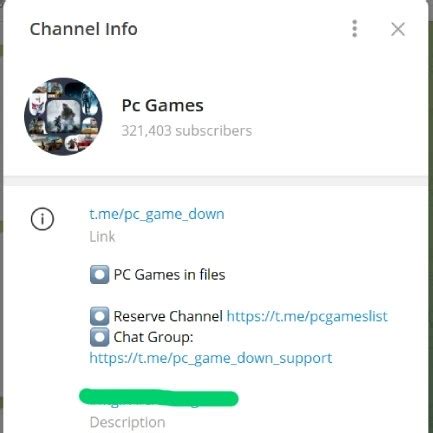The width and height of the screenshot is (433, 433).
Task: Open the pc_game_down_support chat group link
Action: point(211,358)
